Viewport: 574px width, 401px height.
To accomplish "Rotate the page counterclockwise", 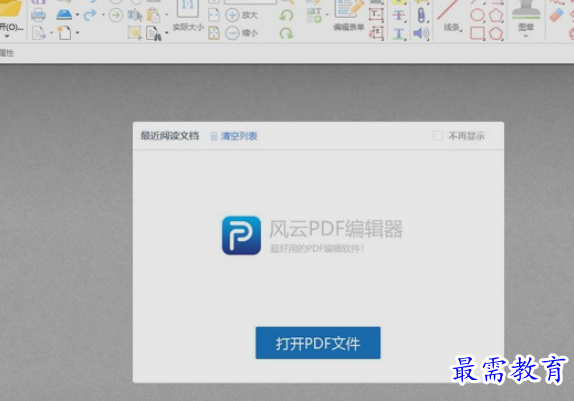I will click(x=286, y=16).
